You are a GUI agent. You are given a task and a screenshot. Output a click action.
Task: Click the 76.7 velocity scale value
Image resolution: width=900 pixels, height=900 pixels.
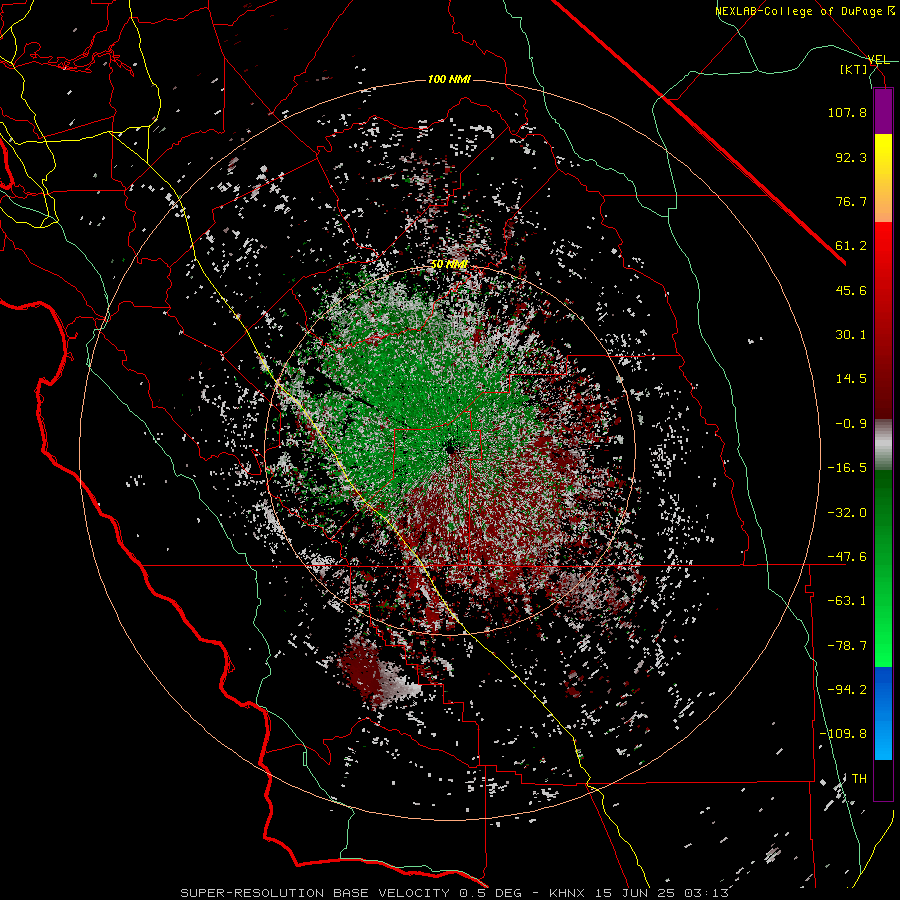851,201
